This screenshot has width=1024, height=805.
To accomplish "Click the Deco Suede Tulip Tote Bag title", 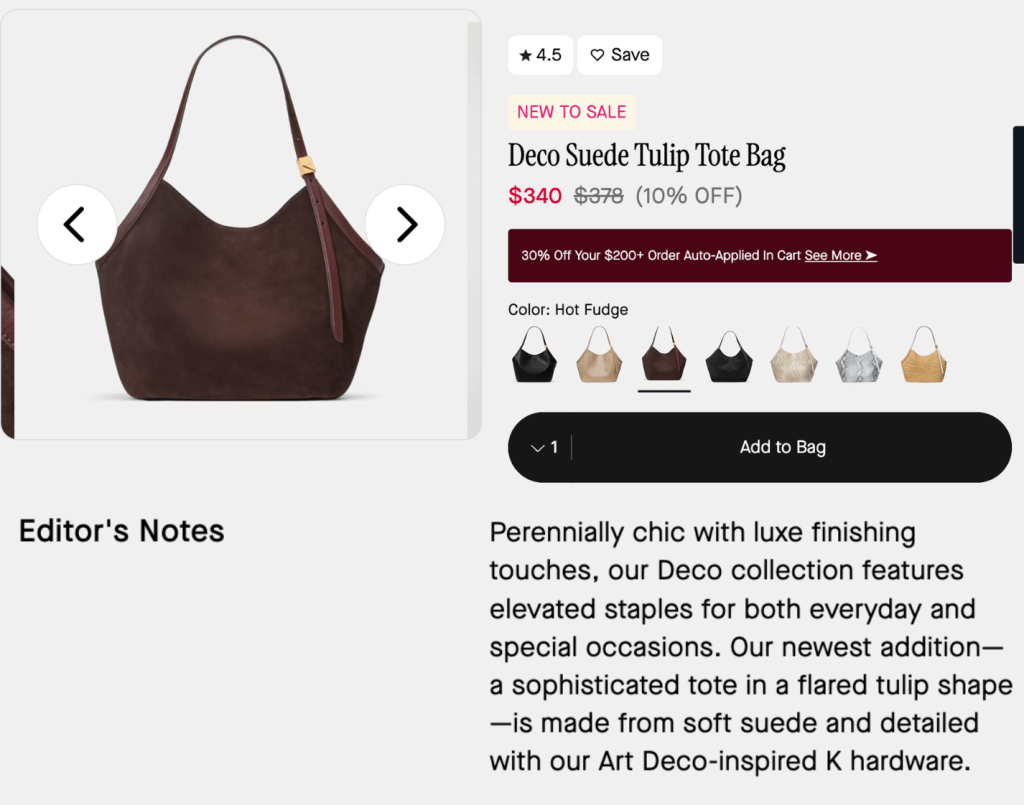I will pyautogui.click(x=647, y=156).
